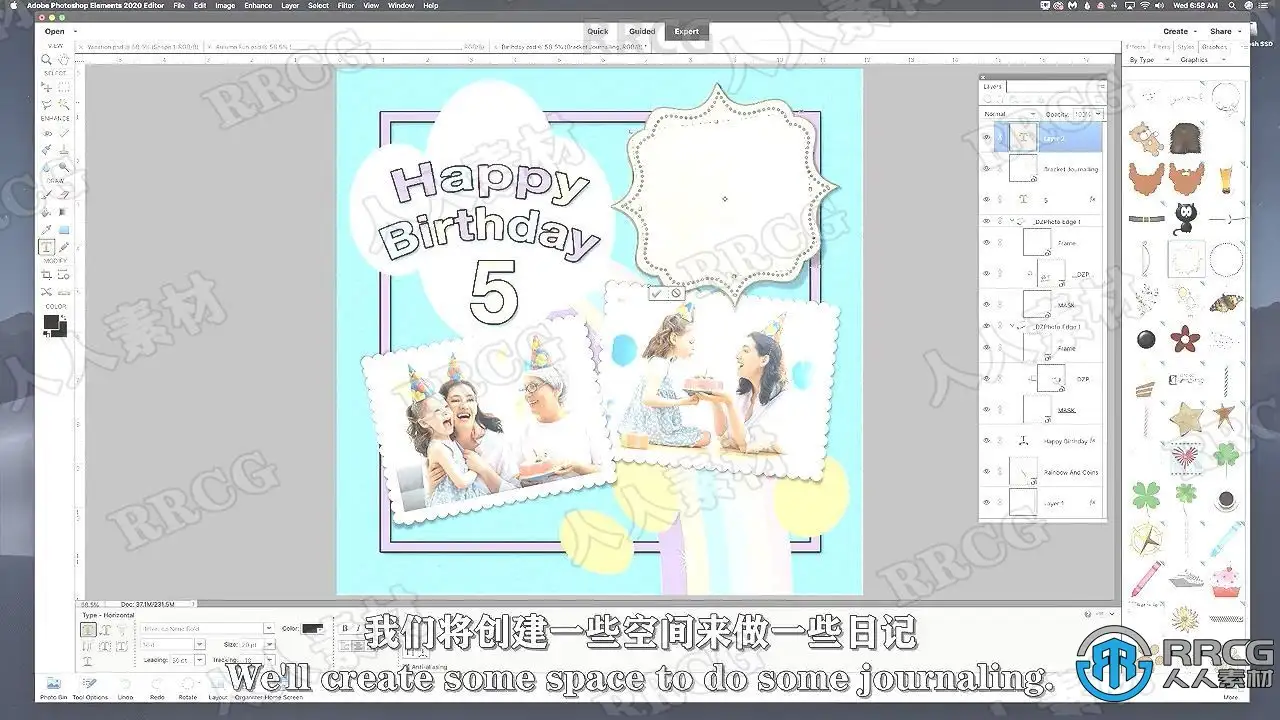Switch to Expert mode tab
This screenshot has width=1280, height=720.
pyautogui.click(x=687, y=31)
